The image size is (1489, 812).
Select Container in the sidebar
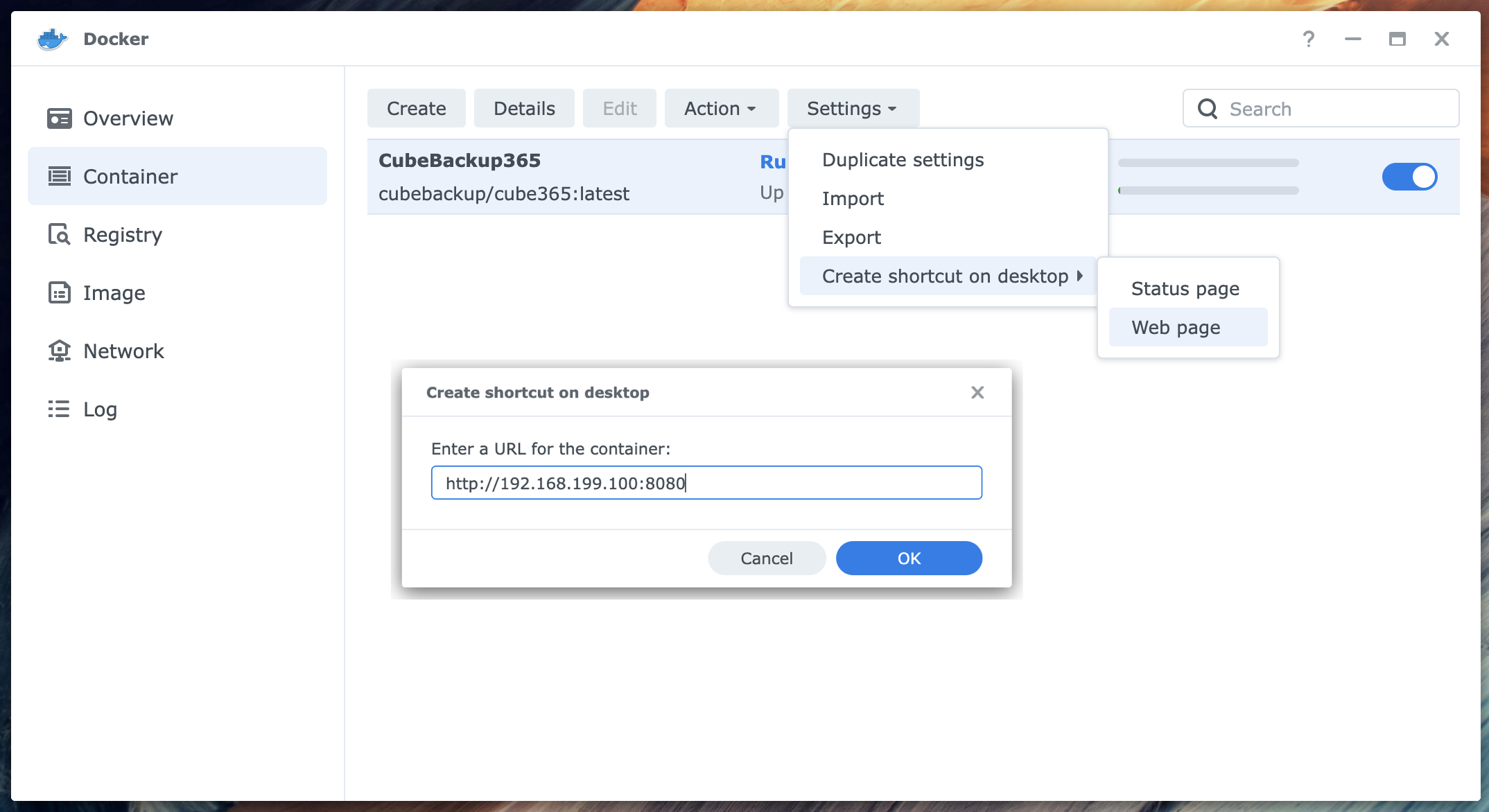click(x=177, y=176)
